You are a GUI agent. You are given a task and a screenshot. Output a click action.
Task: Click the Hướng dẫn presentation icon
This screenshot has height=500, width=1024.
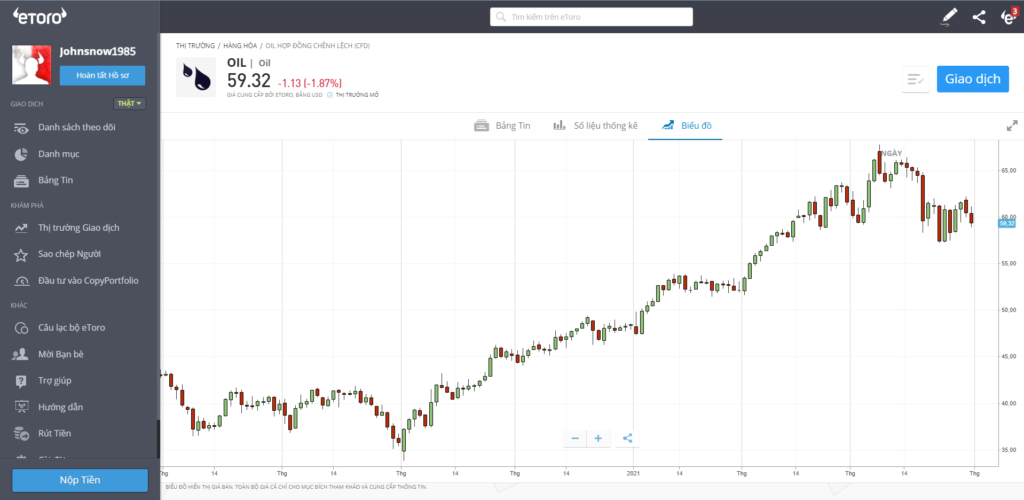coord(22,407)
